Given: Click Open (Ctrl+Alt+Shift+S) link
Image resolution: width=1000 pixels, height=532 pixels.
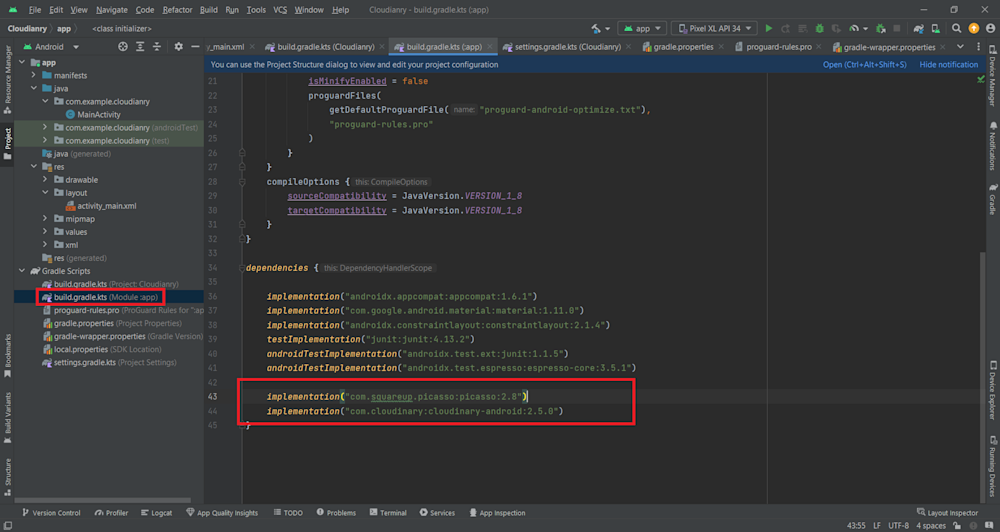Looking at the screenshot, I should click(x=864, y=64).
